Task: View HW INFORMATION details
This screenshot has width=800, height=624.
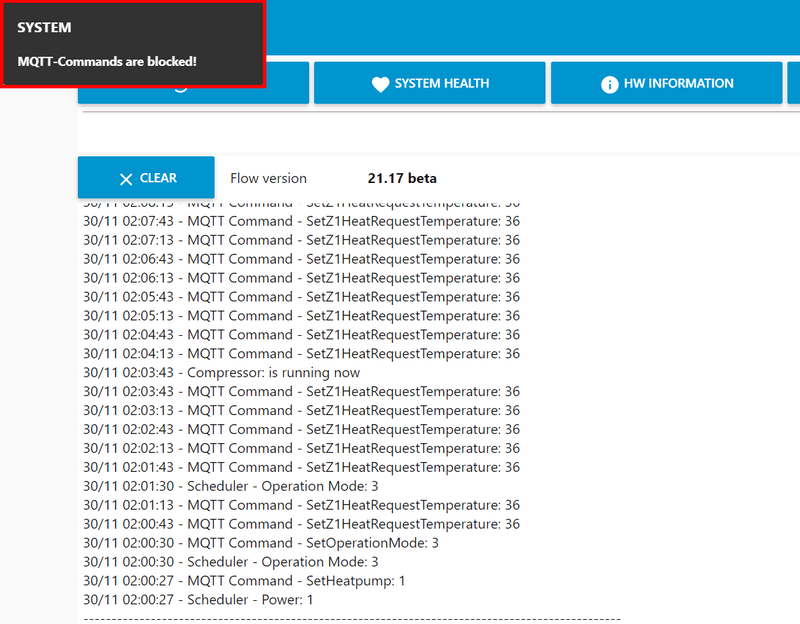Action: point(666,84)
